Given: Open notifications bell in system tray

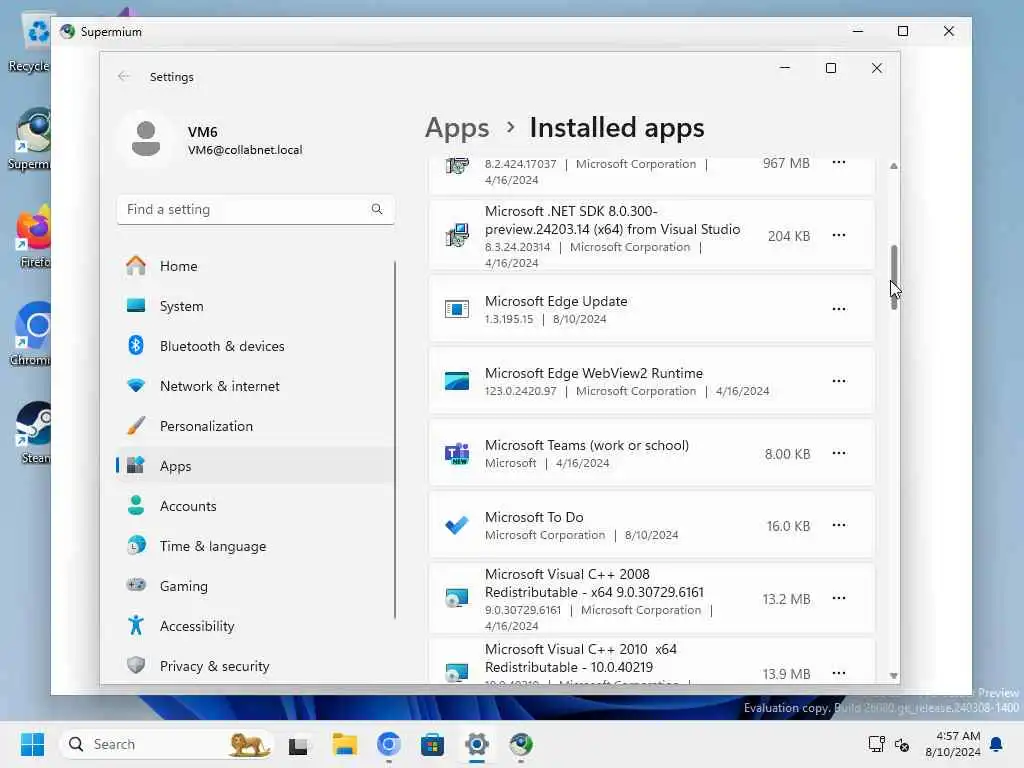Looking at the screenshot, I should [997, 744].
